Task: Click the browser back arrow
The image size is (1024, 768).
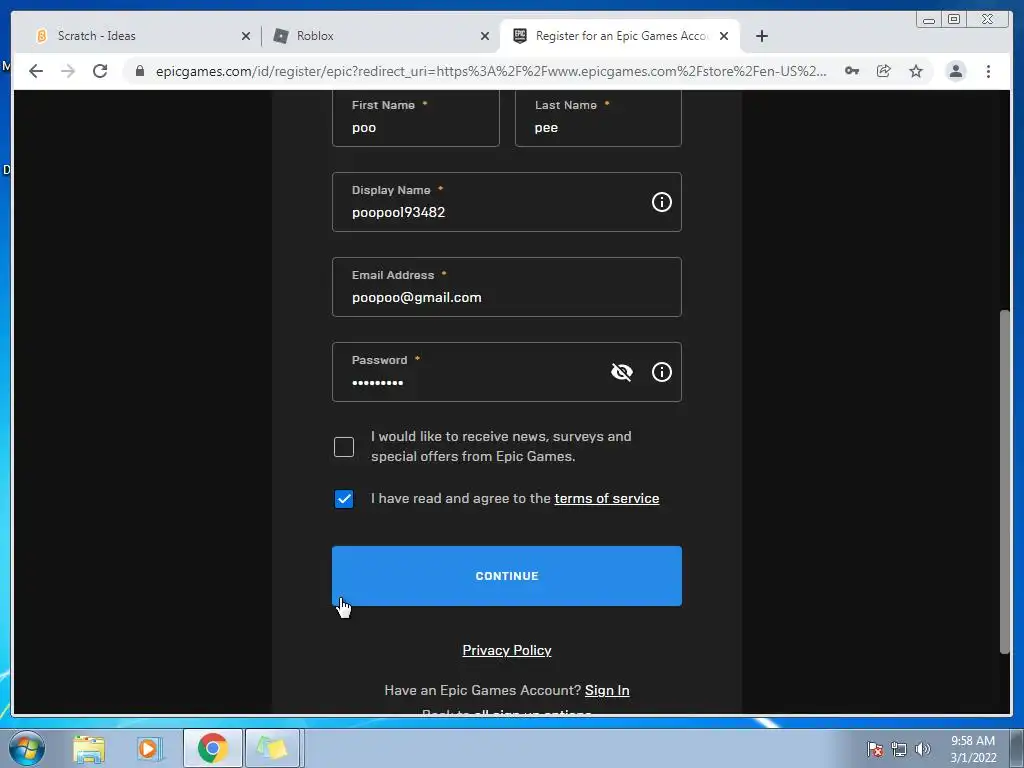Action: 36,71
